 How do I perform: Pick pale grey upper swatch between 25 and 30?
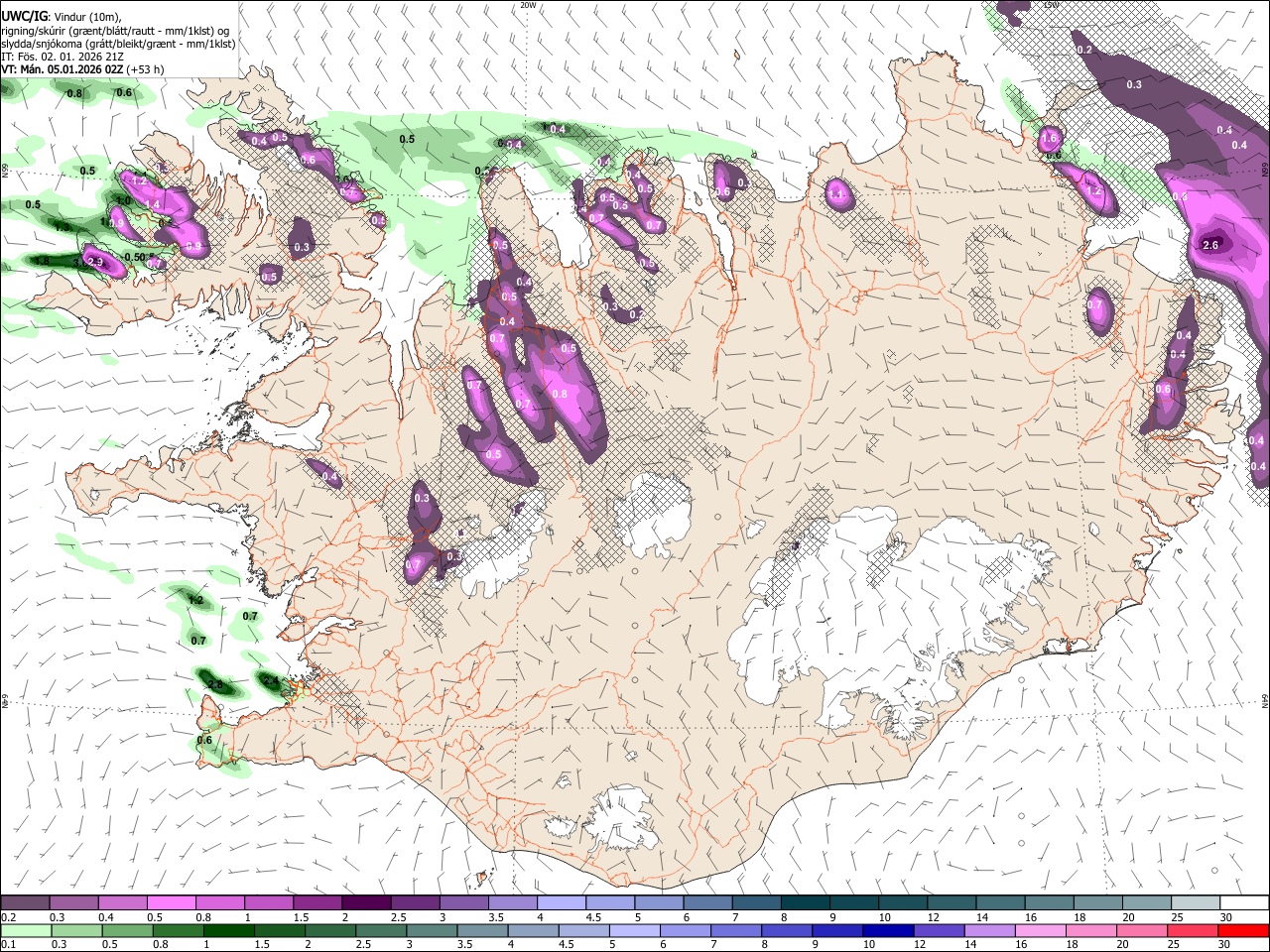click(1196, 902)
